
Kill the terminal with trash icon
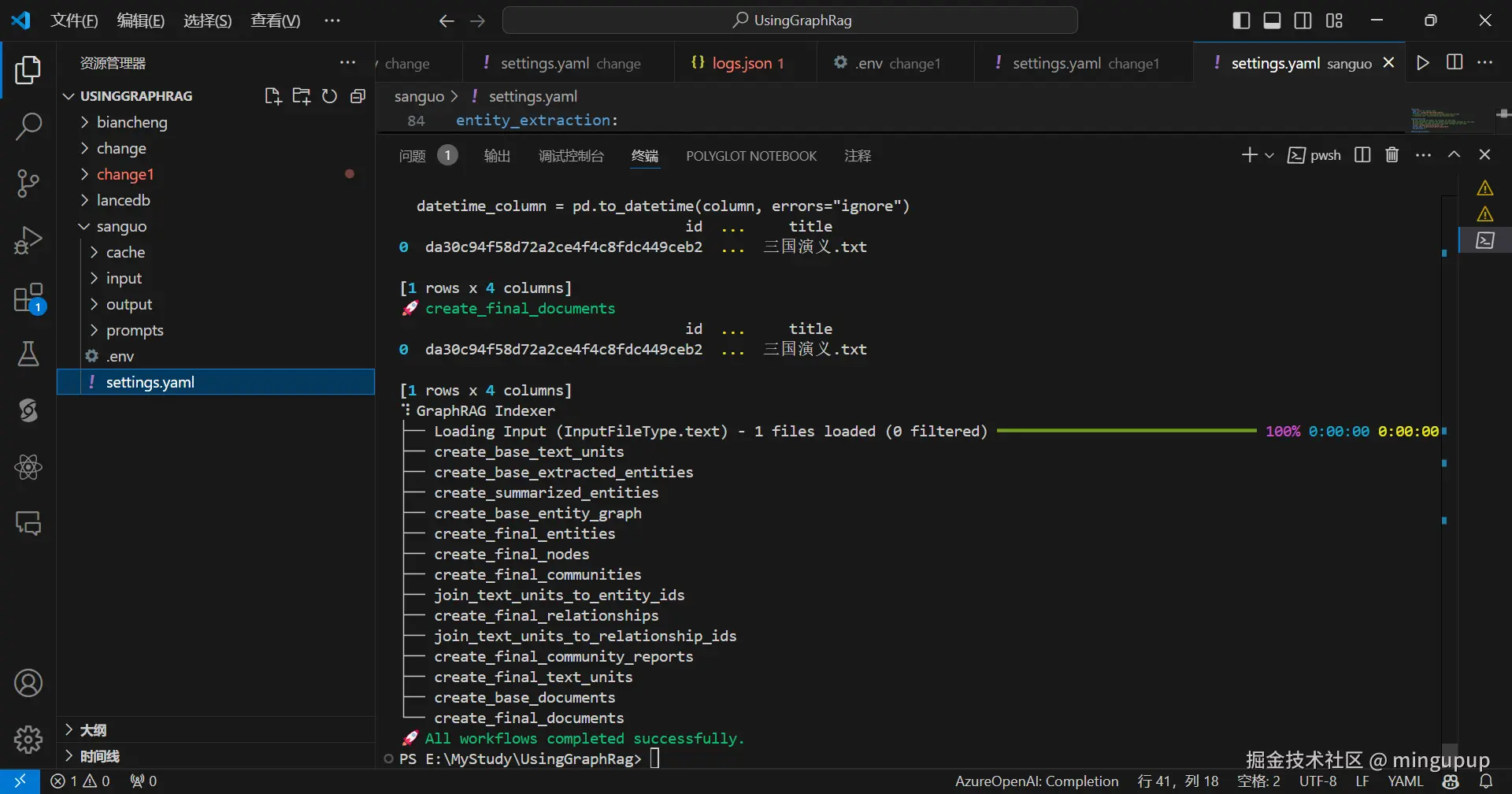pyautogui.click(x=1392, y=155)
